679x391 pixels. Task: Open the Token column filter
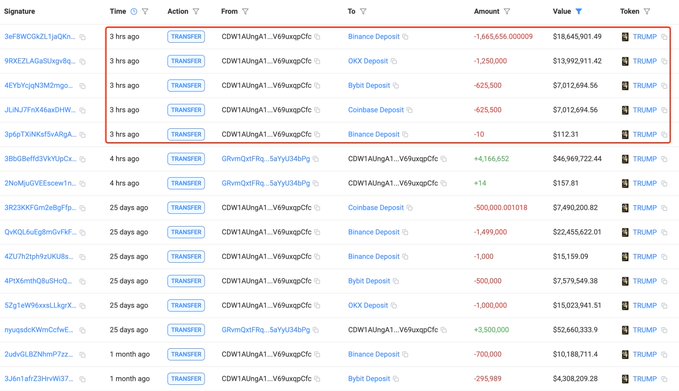coord(647,12)
